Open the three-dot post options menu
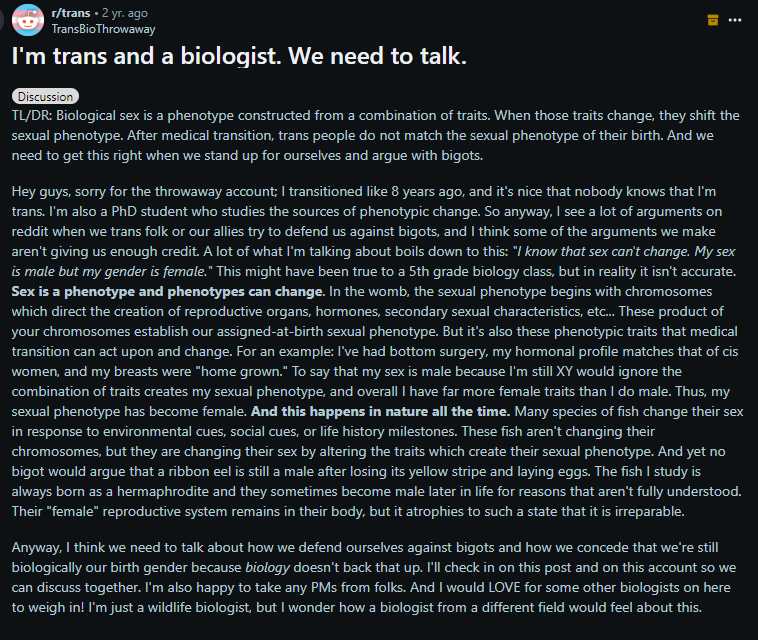This screenshot has width=758, height=640. coord(737,19)
